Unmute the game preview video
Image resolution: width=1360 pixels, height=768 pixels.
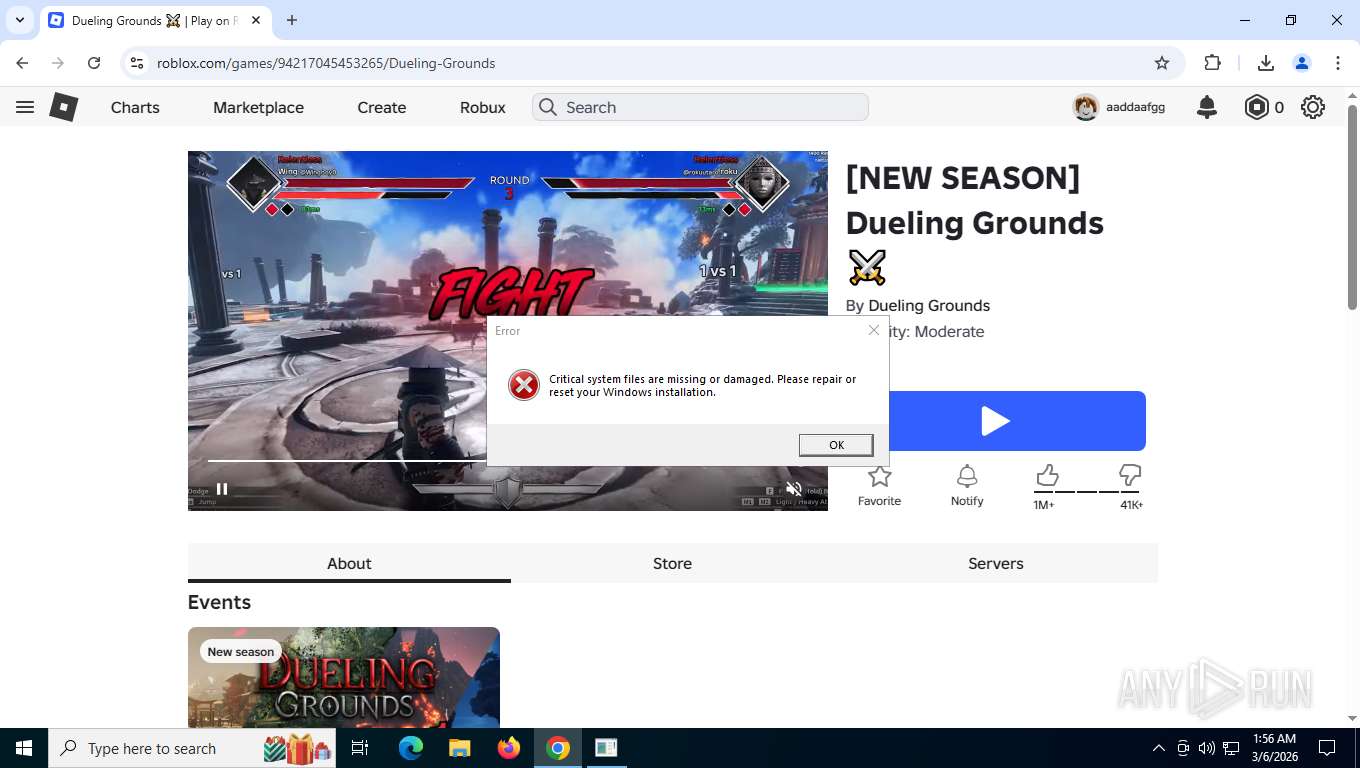point(794,489)
